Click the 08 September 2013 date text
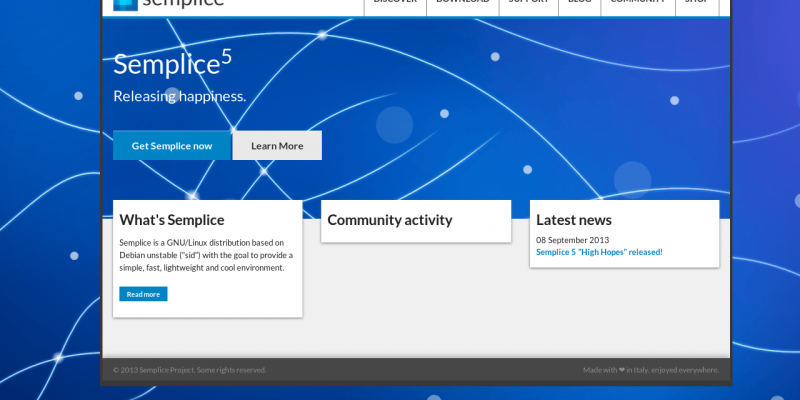 (x=572, y=240)
